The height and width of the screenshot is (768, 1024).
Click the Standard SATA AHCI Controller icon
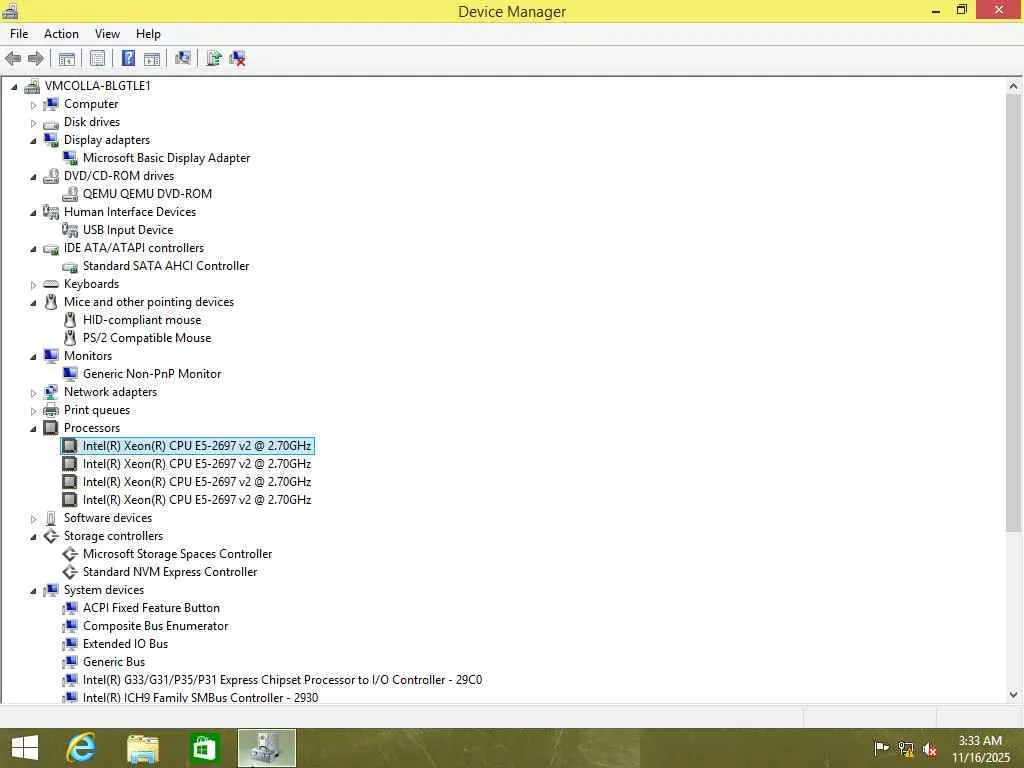coord(70,266)
